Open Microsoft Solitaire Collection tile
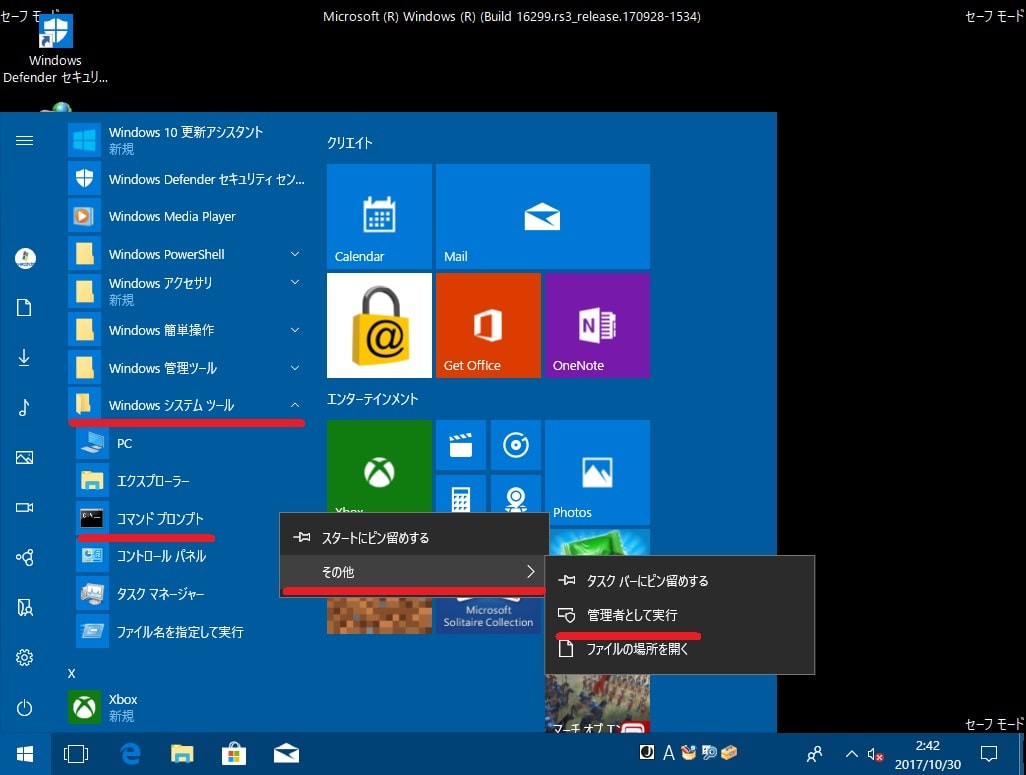This screenshot has height=775, width=1026. (488, 613)
